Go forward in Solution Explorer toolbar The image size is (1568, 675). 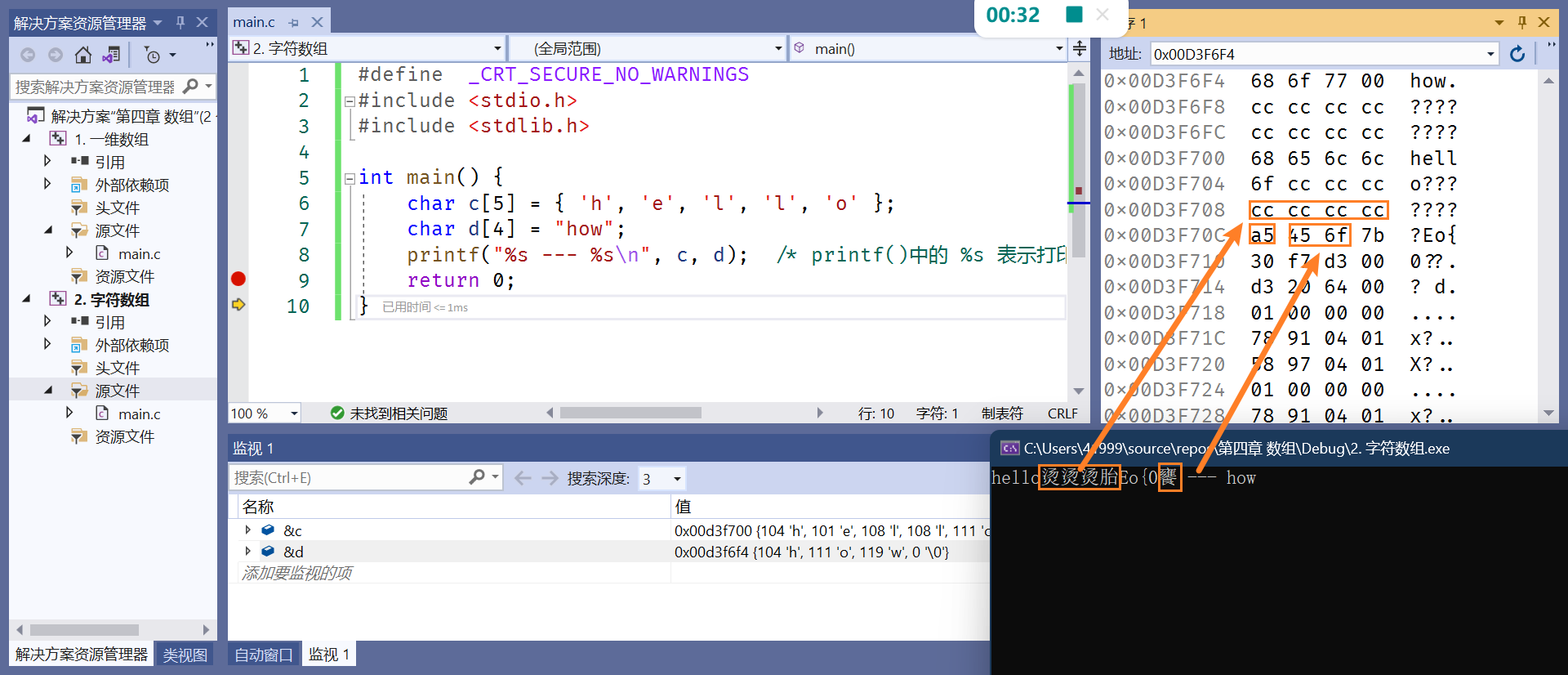(56, 55)
